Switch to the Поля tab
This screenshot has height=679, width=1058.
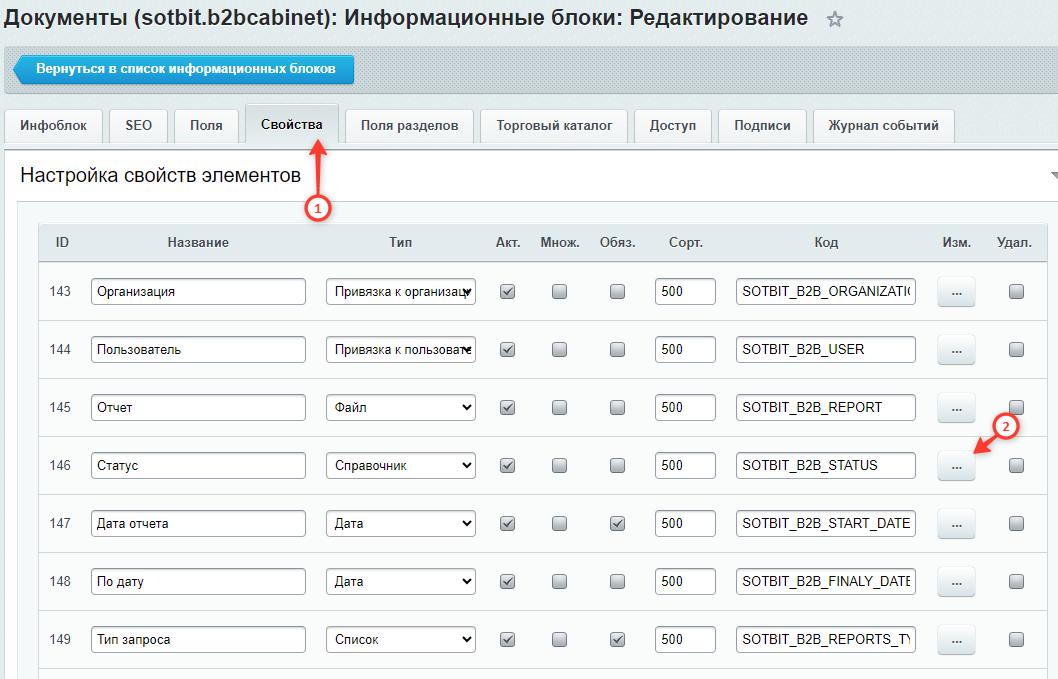pyautogui.click(x=206, y=126)
